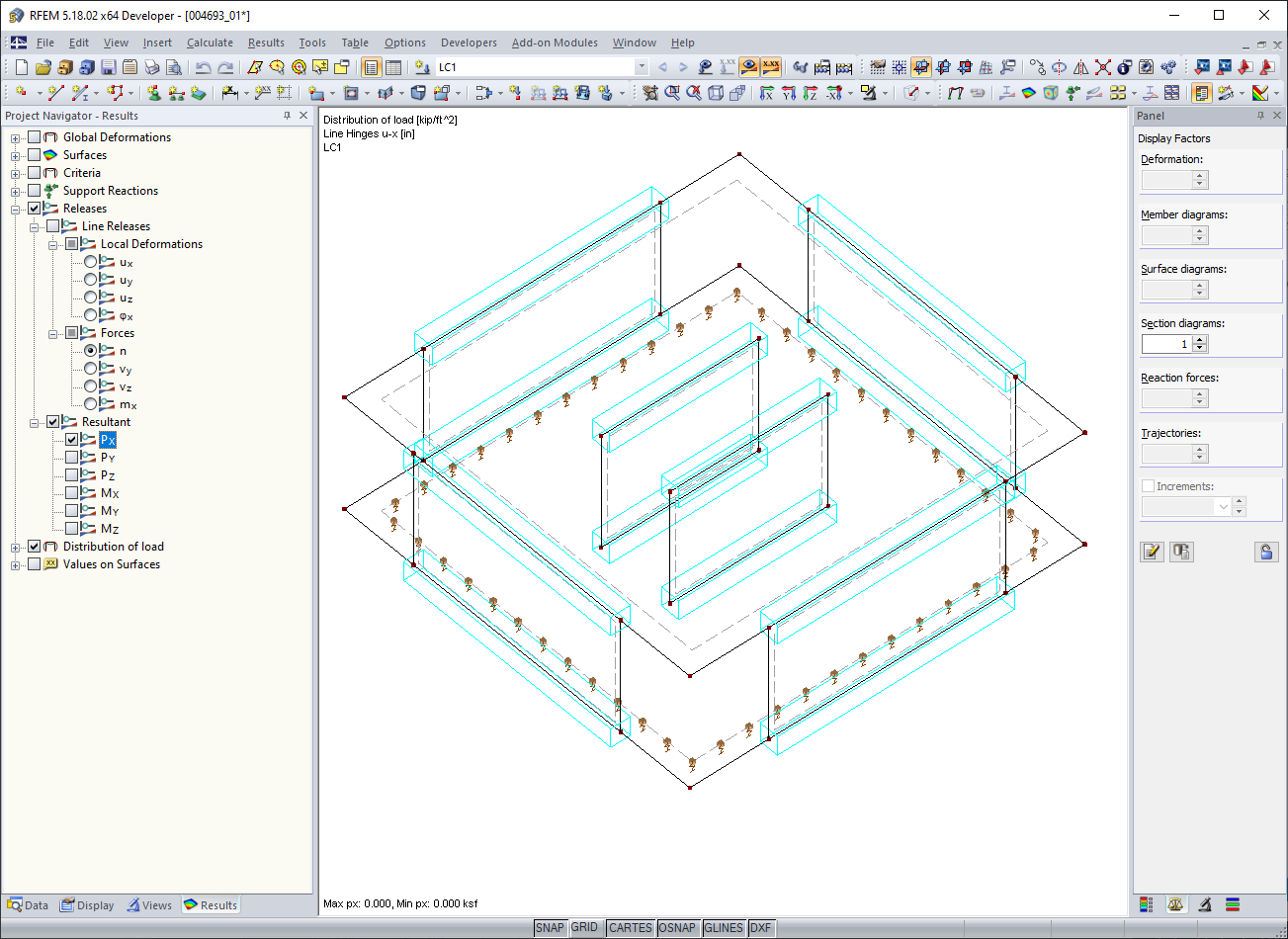
Task: Increase the Section diagrams factor spinner
Action: (1200, 340)
